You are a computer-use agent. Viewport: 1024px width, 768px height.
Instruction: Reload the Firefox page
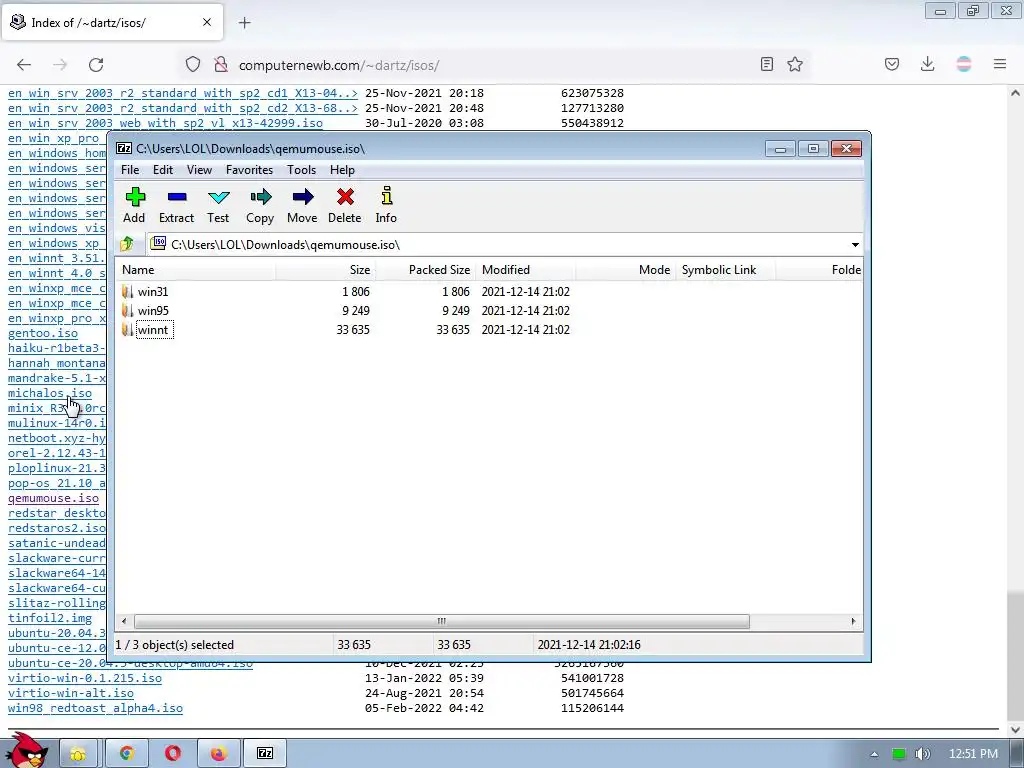(96, 64)
